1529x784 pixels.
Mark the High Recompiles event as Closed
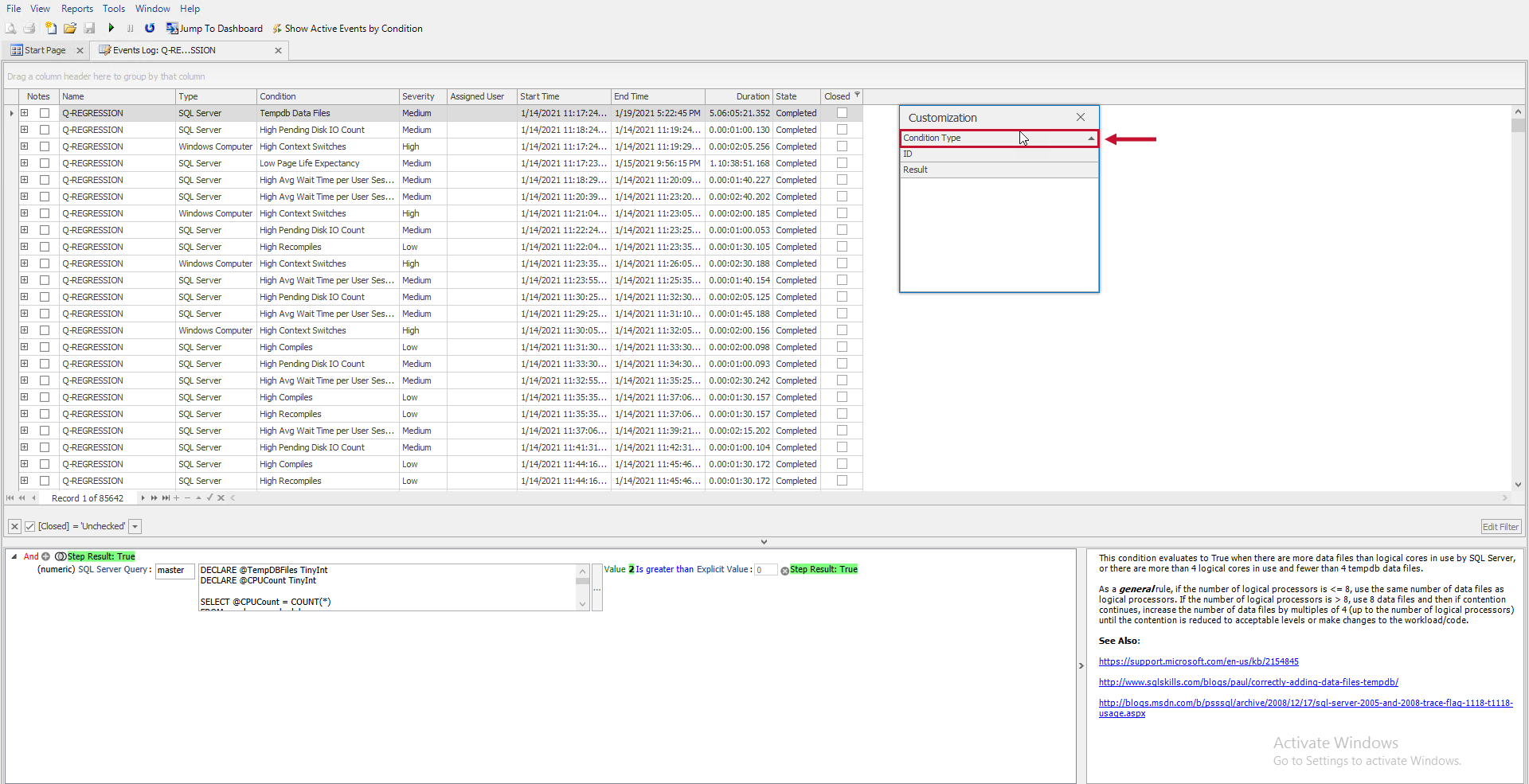[842, 247]
